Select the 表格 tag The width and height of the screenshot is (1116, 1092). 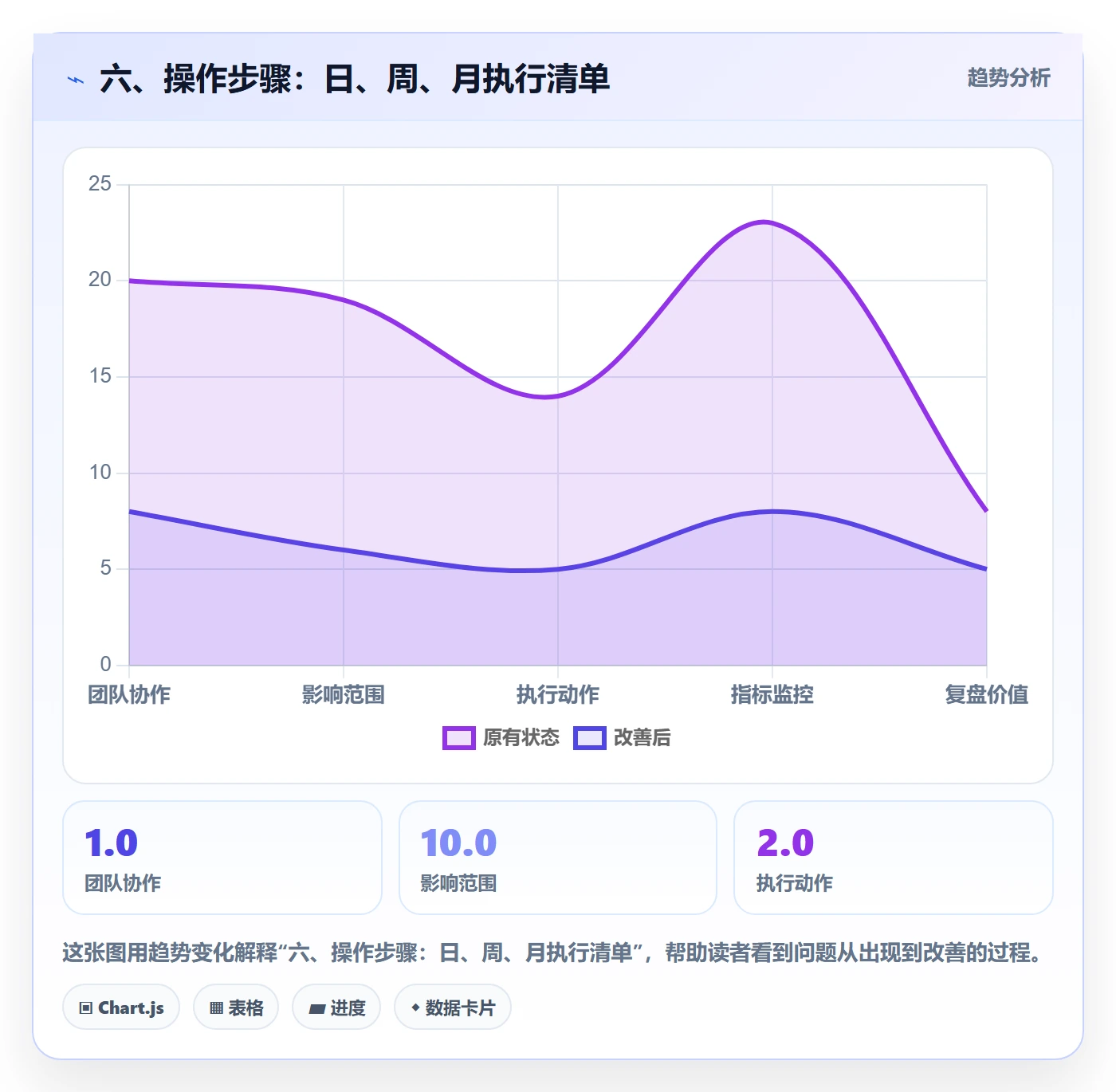pos(236,1008)
